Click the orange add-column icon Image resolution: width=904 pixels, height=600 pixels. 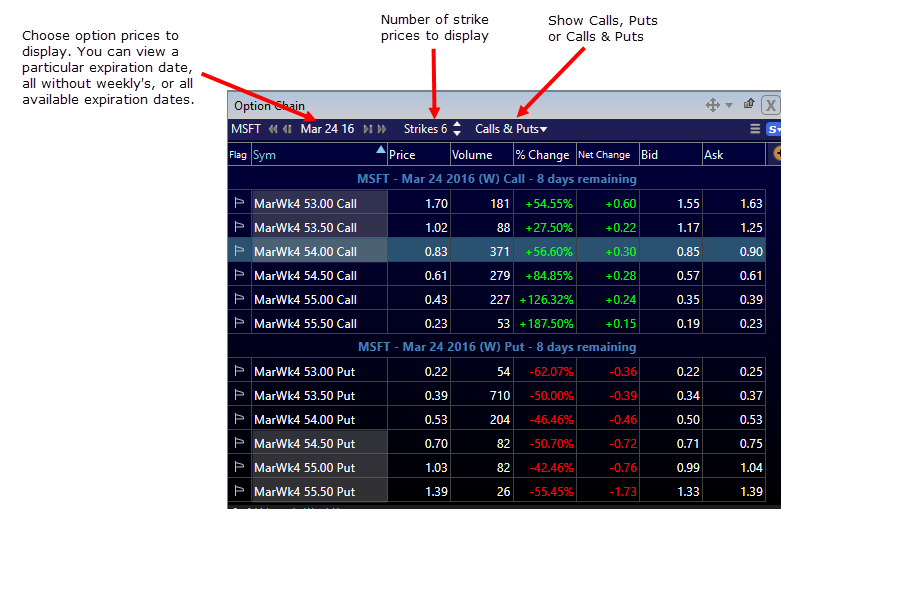[x=776, y=153]
